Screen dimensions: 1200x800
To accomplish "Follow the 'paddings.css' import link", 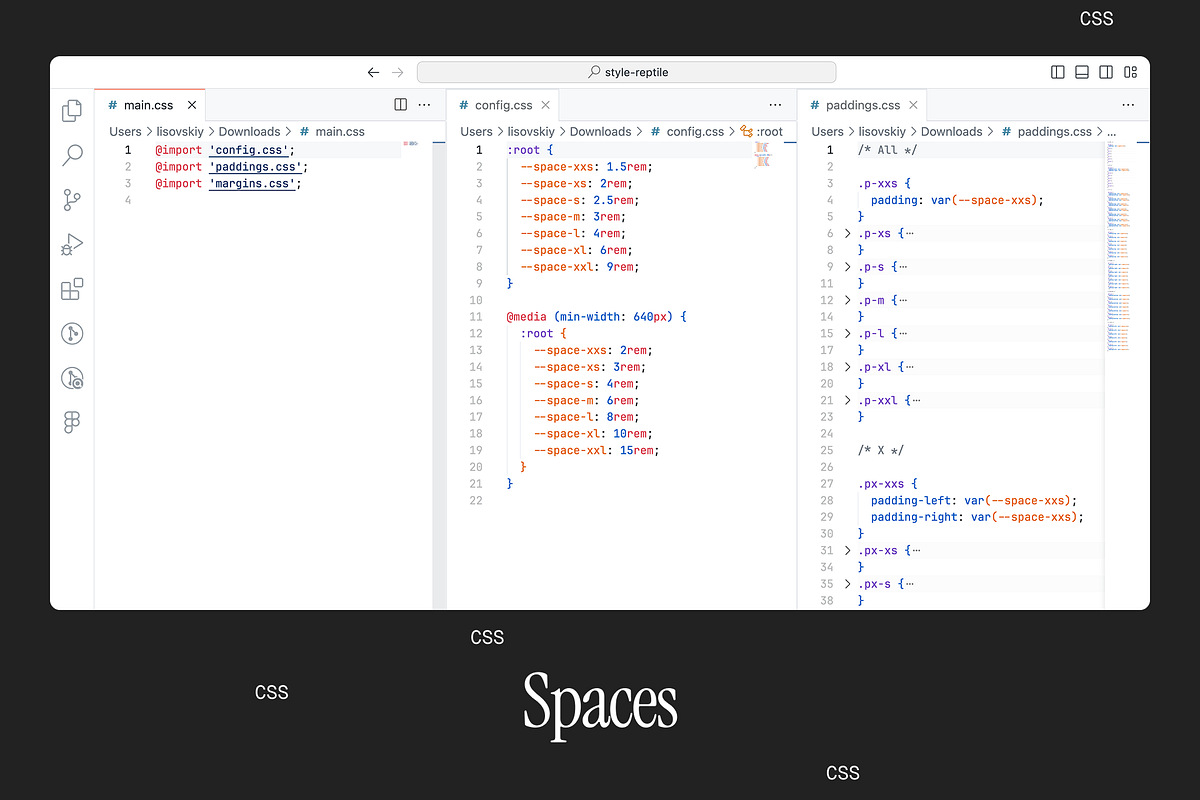I will [x=250, y=167].
